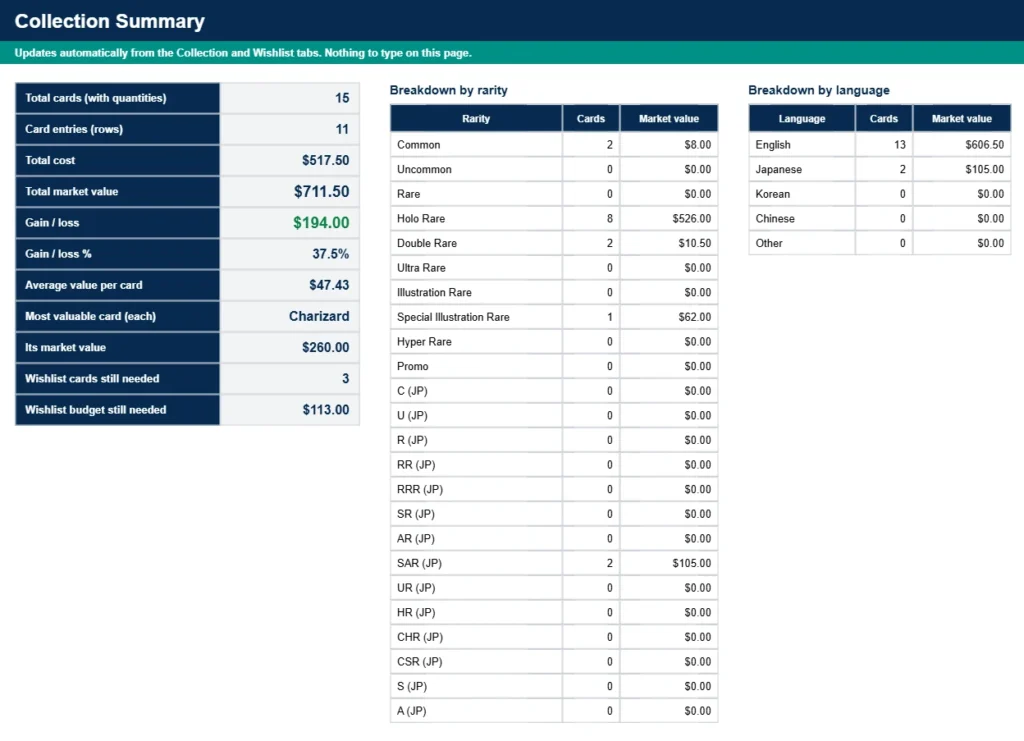1024x741 pixels.
Task: Click the Collection Summary title
Action: click(110, 21)
